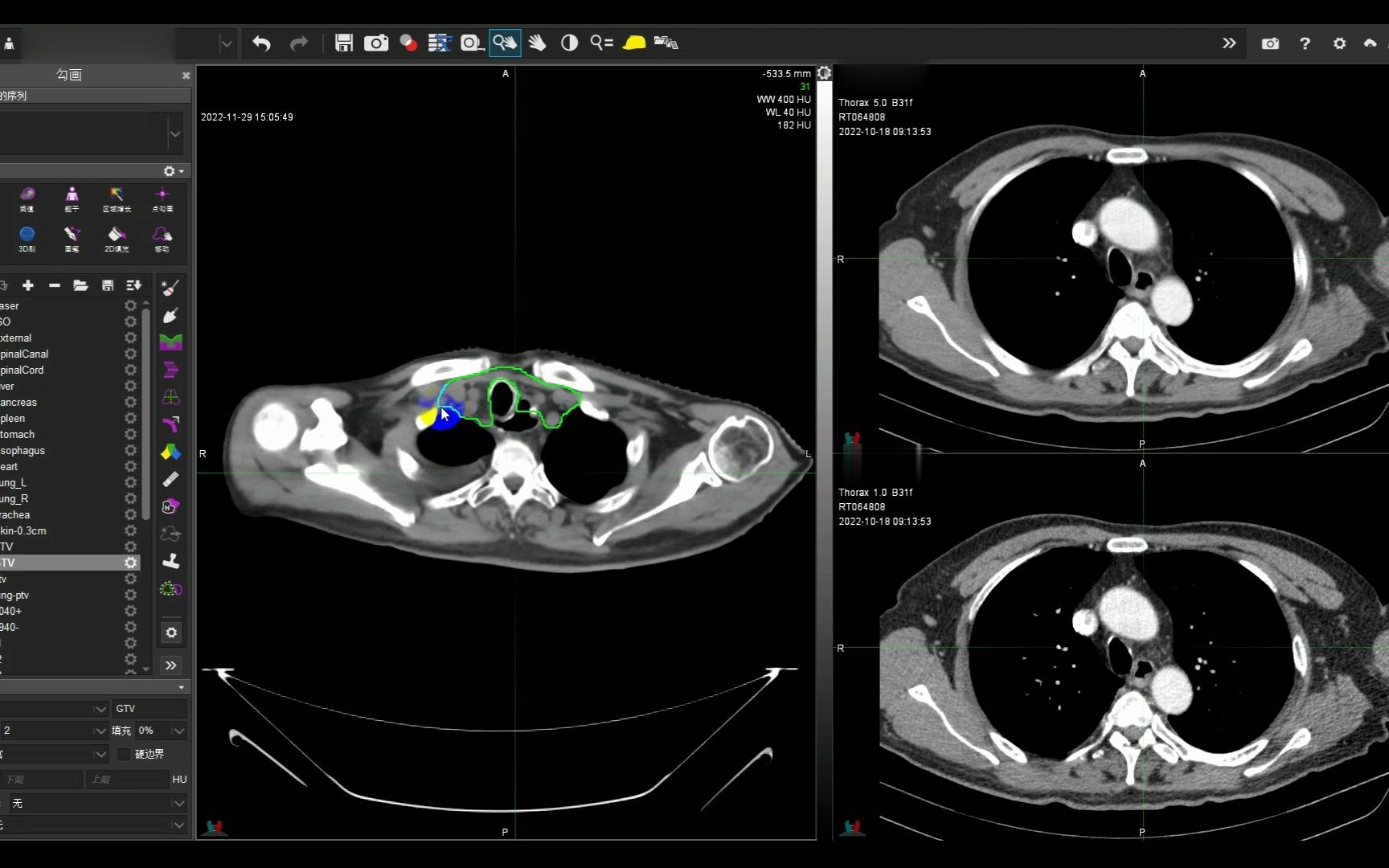The image size is (1389, 868).
Task: Select the 画笔 pen contour tool
Action: coord(72,239)
